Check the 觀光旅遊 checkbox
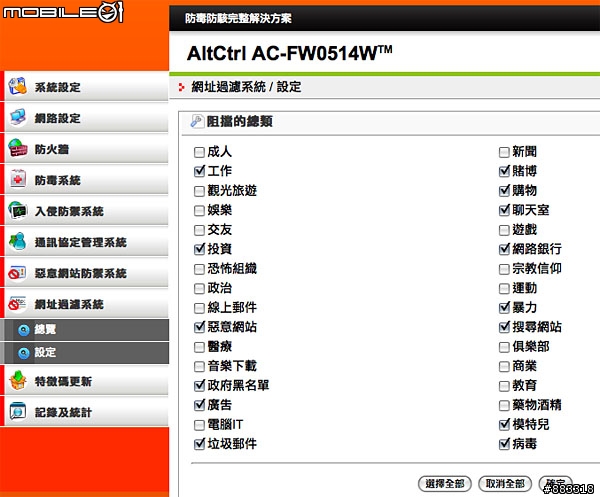600x497 pixels. pos(199,191)
